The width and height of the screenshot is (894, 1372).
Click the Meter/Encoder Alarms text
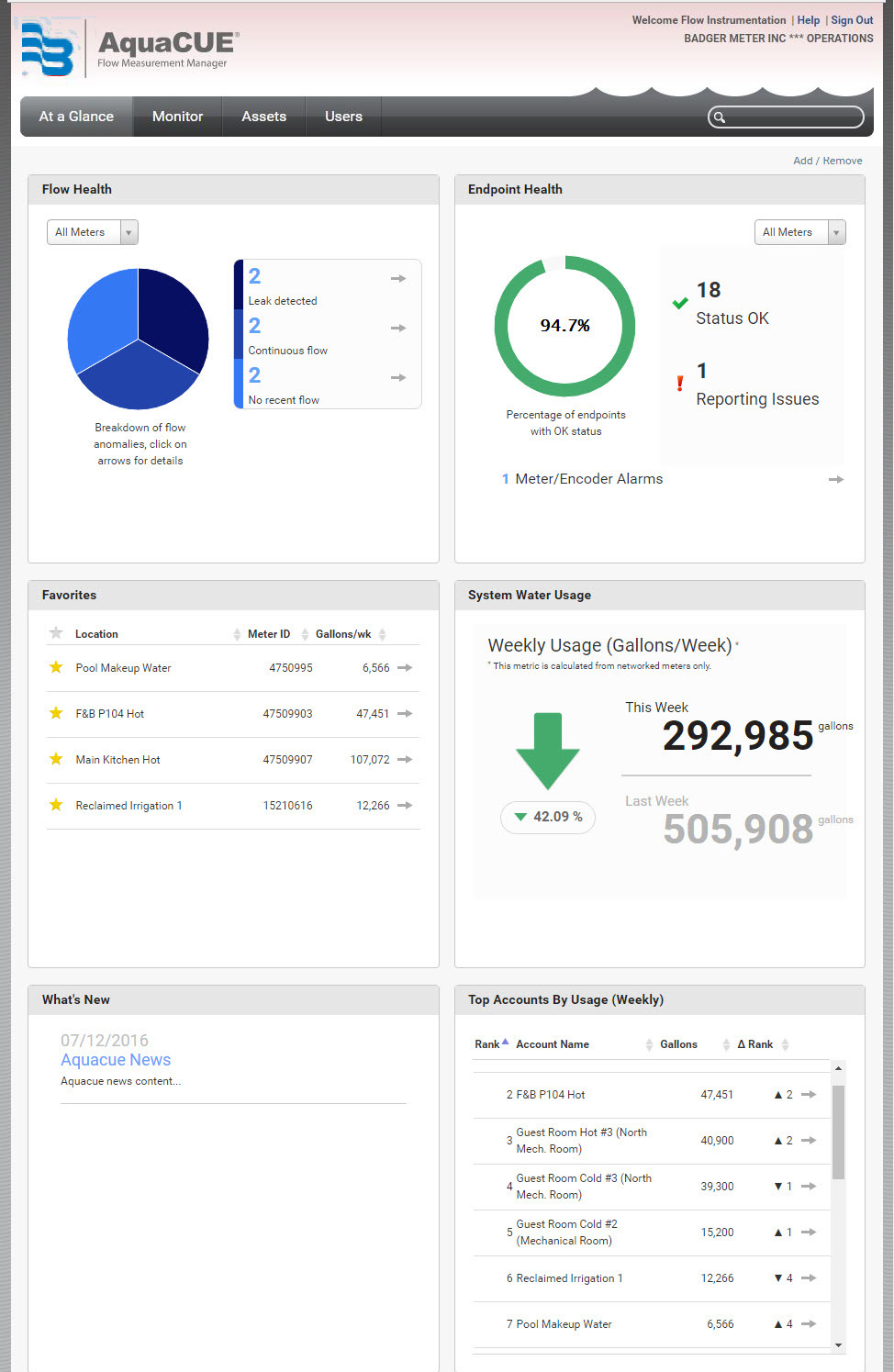coord(588,479)
